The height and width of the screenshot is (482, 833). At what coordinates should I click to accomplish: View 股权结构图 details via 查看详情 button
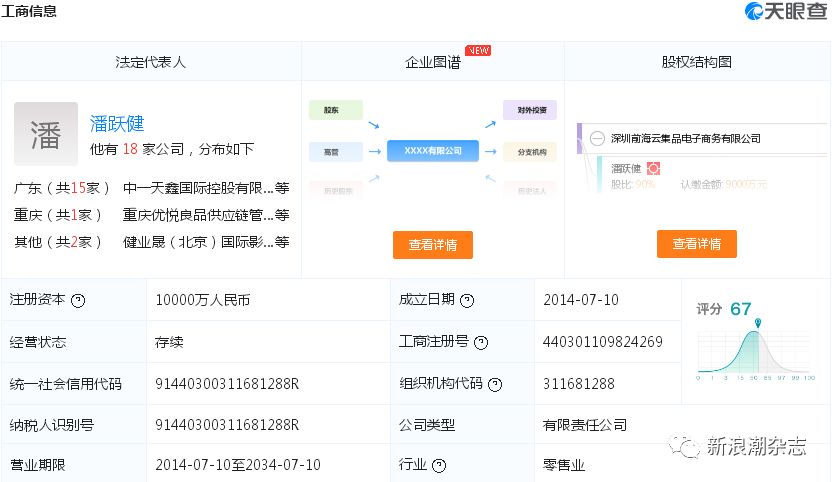tap(696, 244)
